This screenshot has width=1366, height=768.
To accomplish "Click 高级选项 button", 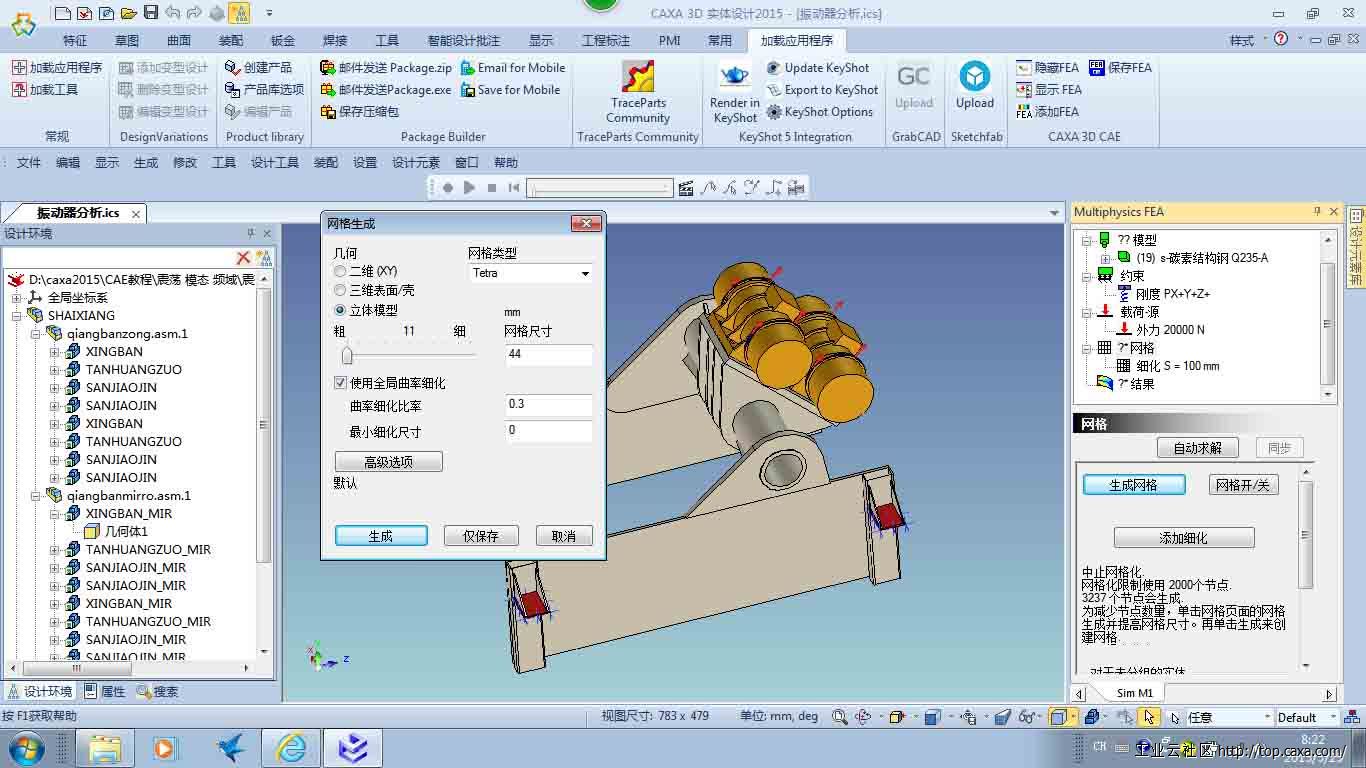I will [388, 462].
